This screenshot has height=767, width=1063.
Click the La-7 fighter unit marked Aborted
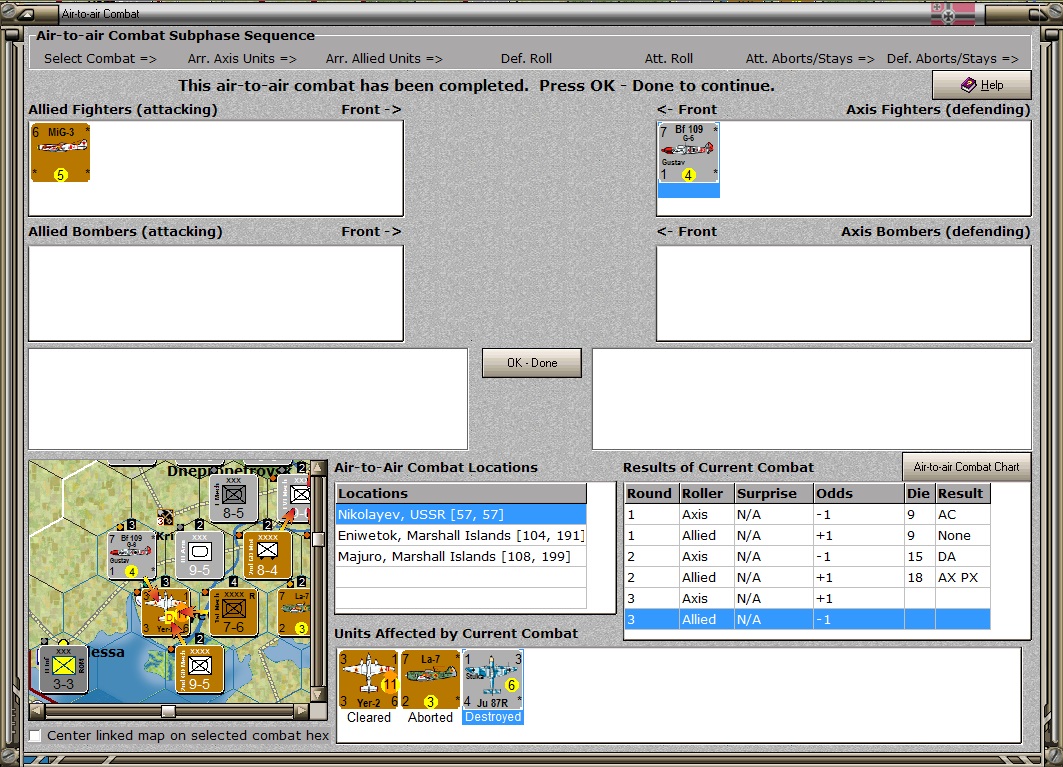point(430,680)
